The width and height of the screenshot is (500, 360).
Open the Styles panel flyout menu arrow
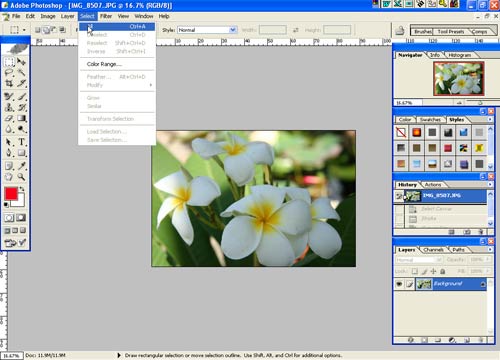[x=490, y=119]
